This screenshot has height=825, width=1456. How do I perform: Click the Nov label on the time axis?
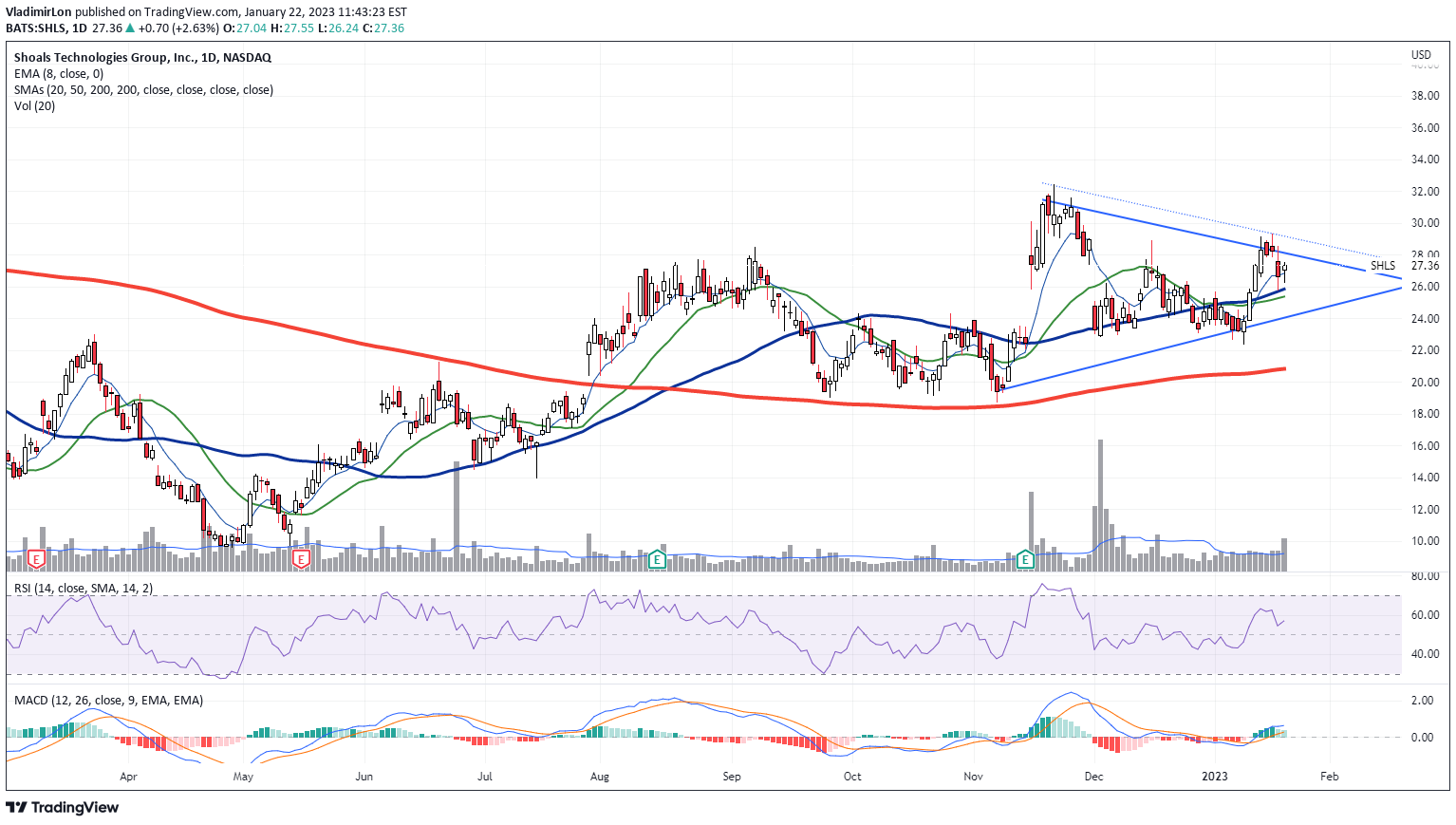click(x=973, y=777)
